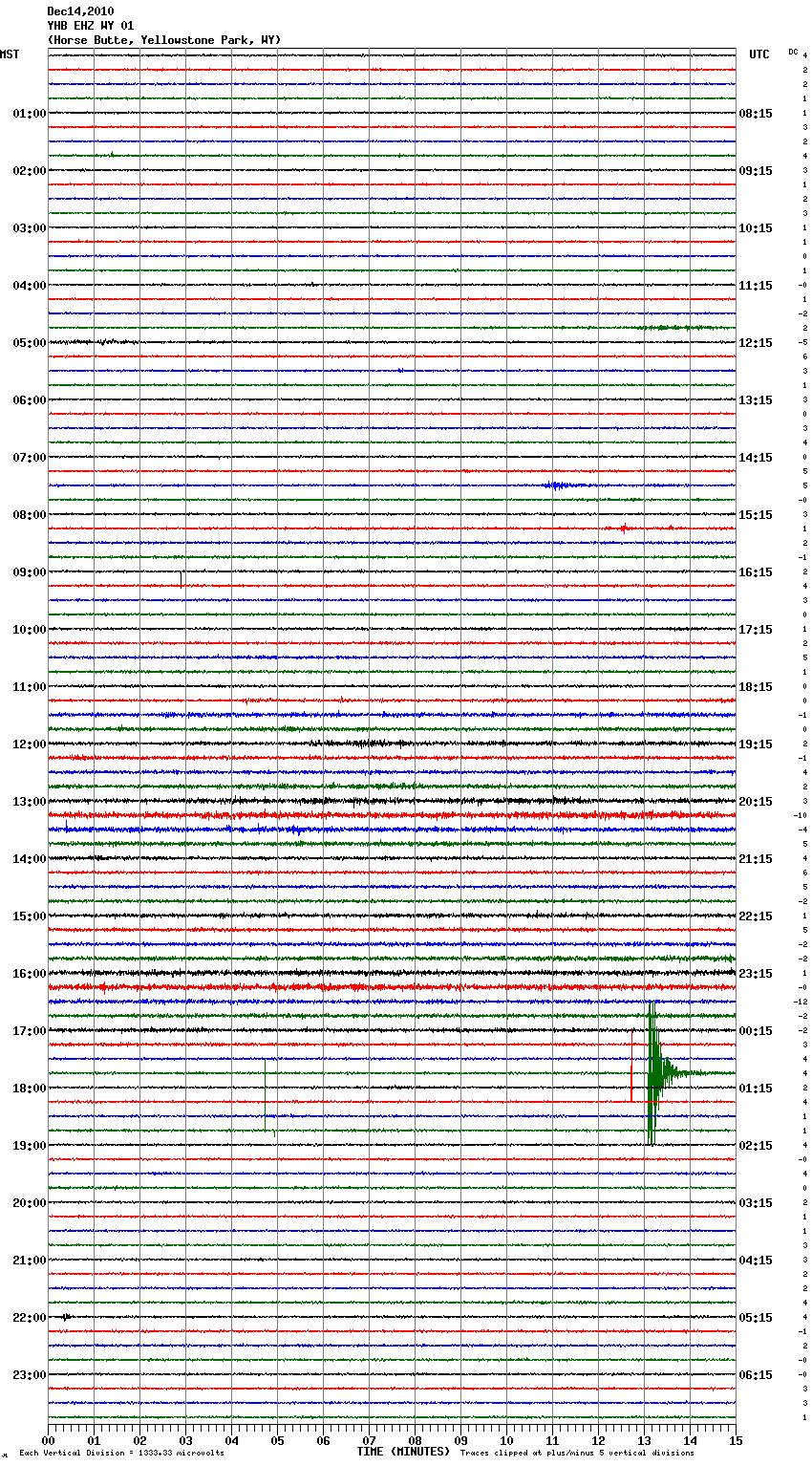This screenshot has width=812, height=1466.
Task: Select the station code YHB EHZ WY 01
Action: point(91,26)
